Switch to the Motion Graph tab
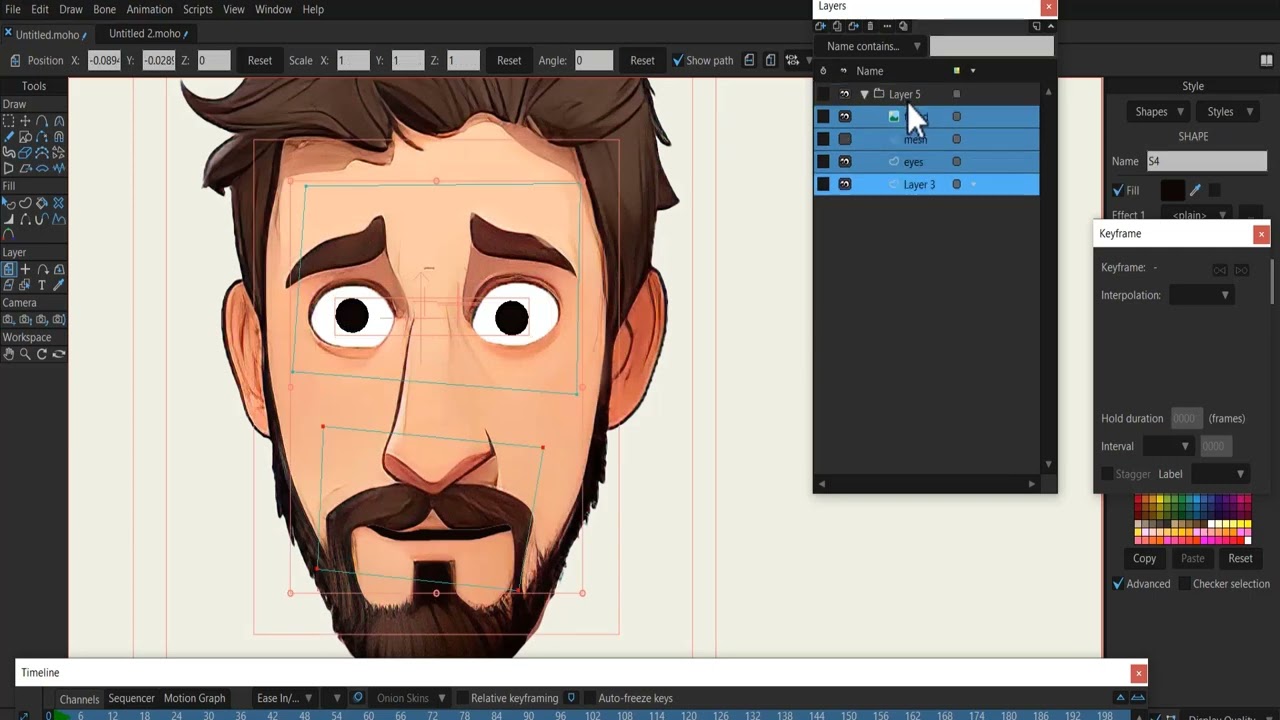This screenshot has height=720, width=1280. (195, 698)
